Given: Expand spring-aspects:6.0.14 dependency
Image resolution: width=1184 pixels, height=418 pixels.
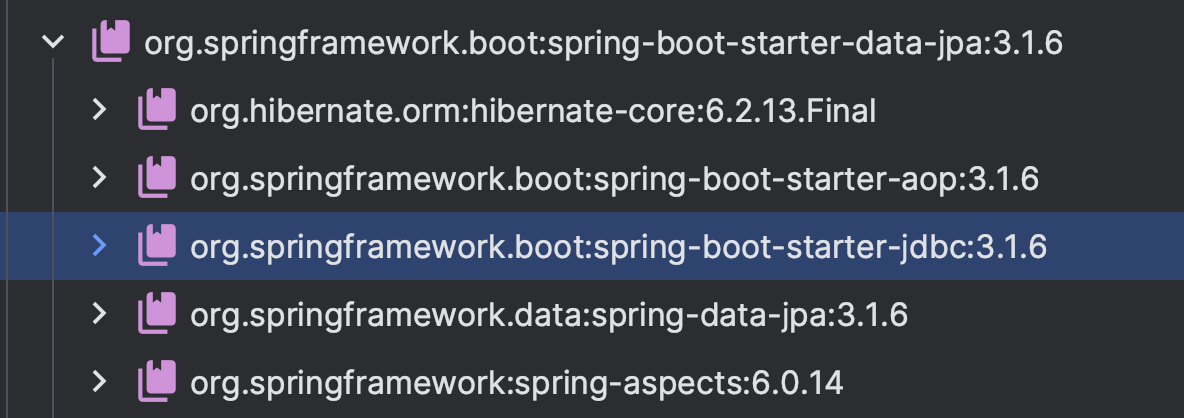Looking at the screenshot, I should 99,382.
